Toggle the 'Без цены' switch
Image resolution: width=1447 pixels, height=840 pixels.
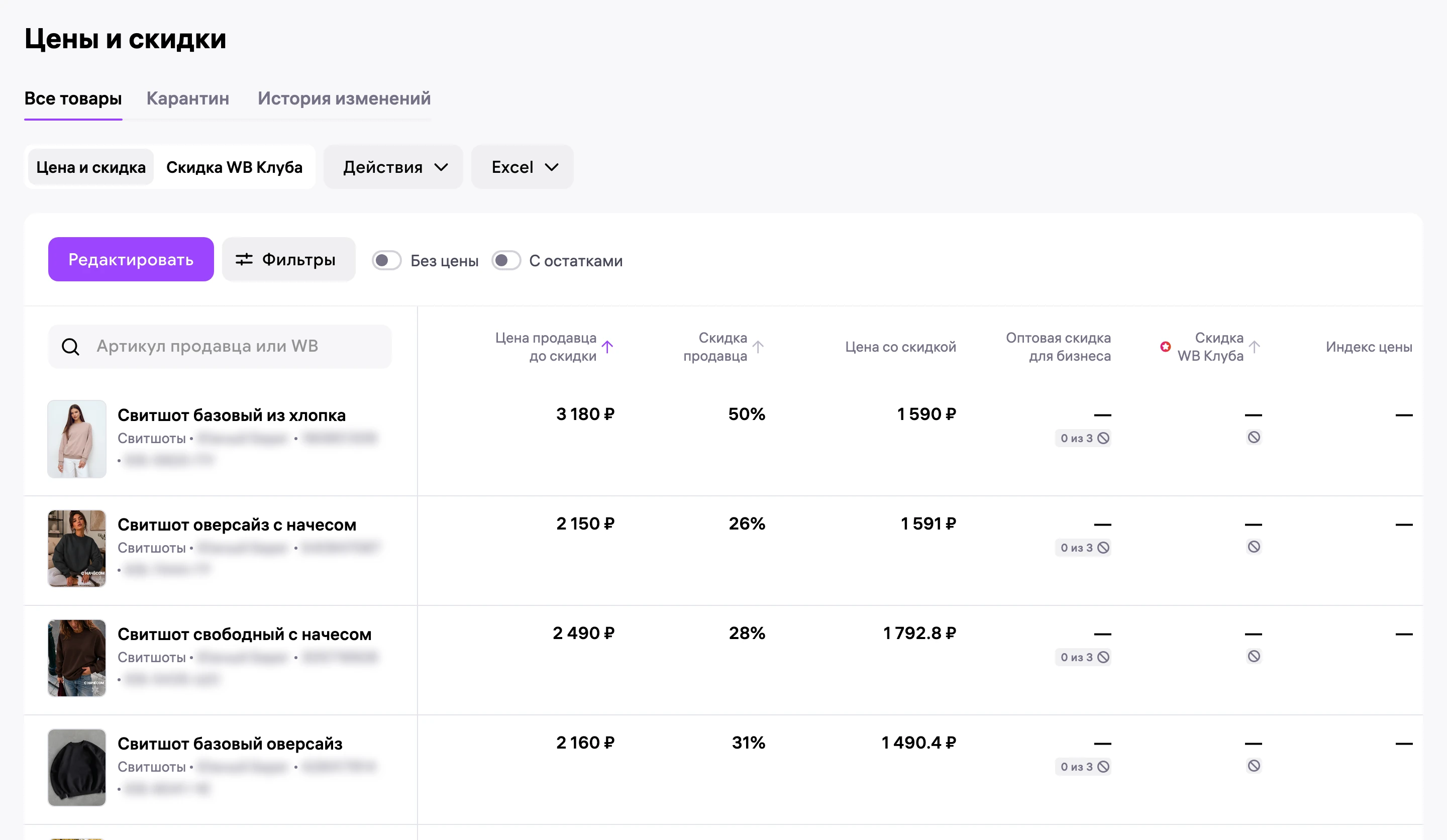[x=386, y=261]
